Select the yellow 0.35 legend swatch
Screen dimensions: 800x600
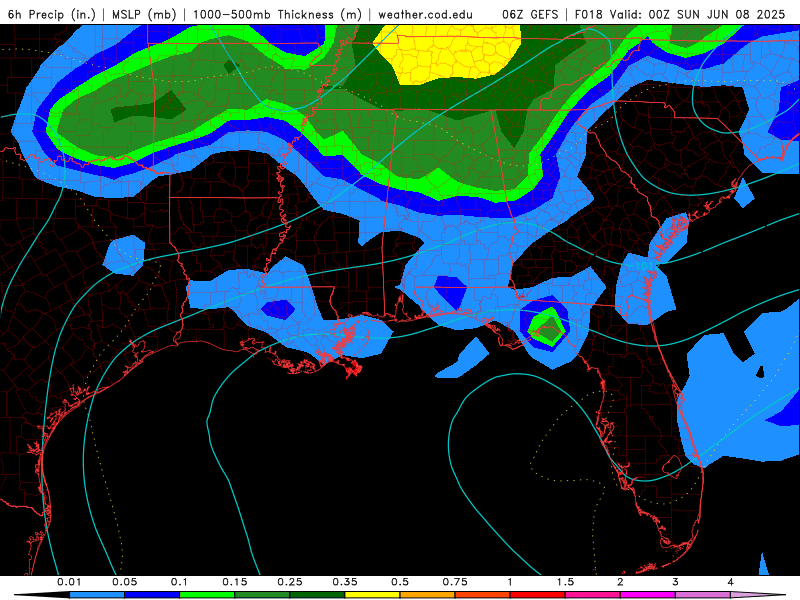tap(372, 595)
